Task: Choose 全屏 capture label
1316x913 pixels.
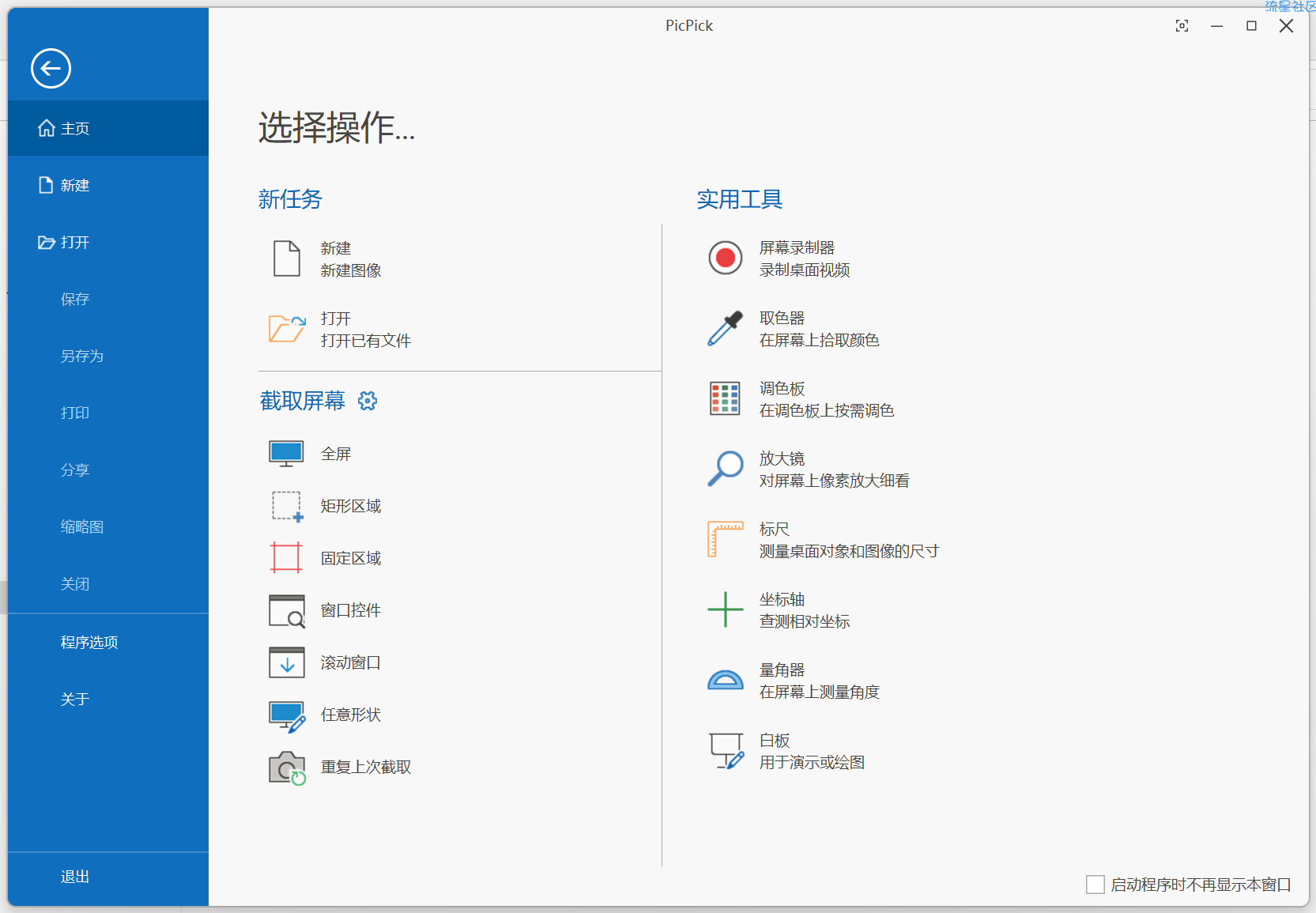Action: coord(336,454)
